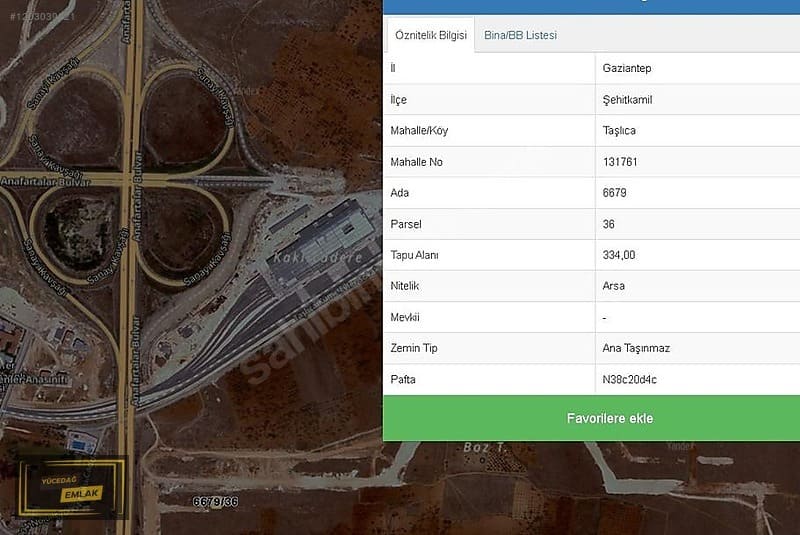Switch to the Öznitelik Bilgisi tab
This screenshot has height=535, width=800.
[x=430, y=35]
